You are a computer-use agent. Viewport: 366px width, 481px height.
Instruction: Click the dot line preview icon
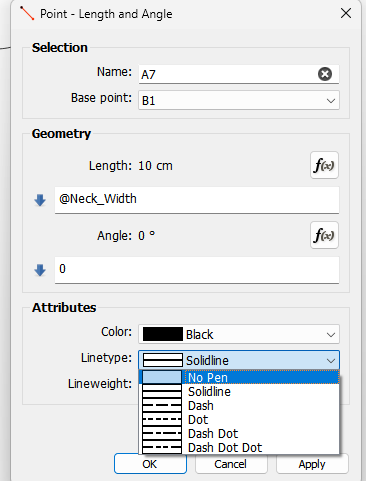point(162,419)
